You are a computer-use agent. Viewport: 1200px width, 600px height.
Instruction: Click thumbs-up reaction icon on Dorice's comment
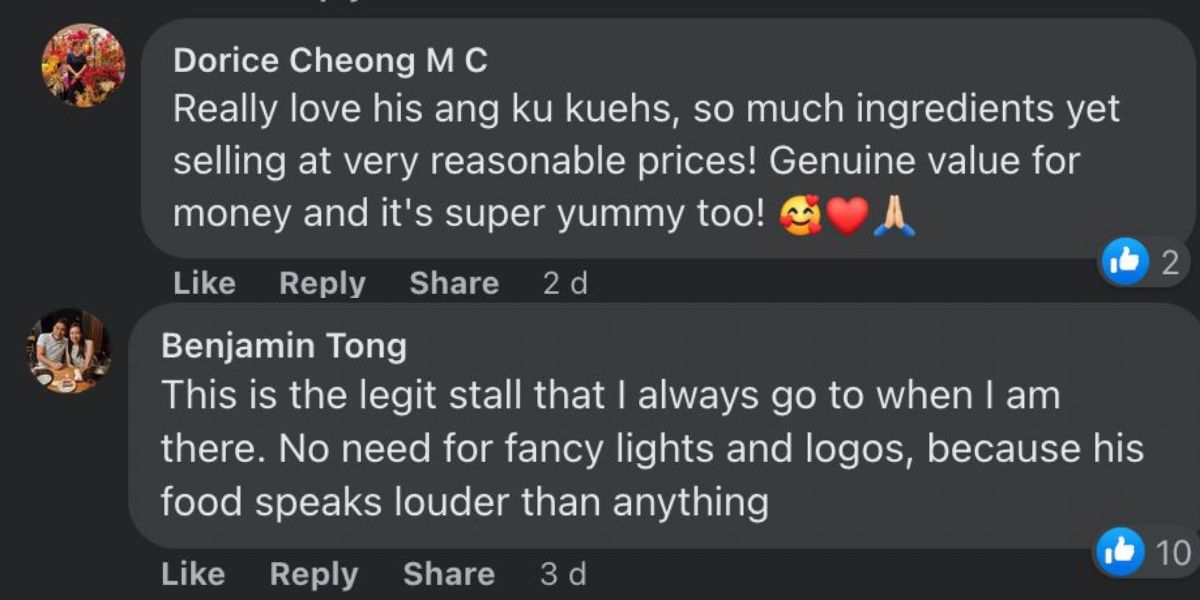pos(1123,263)
